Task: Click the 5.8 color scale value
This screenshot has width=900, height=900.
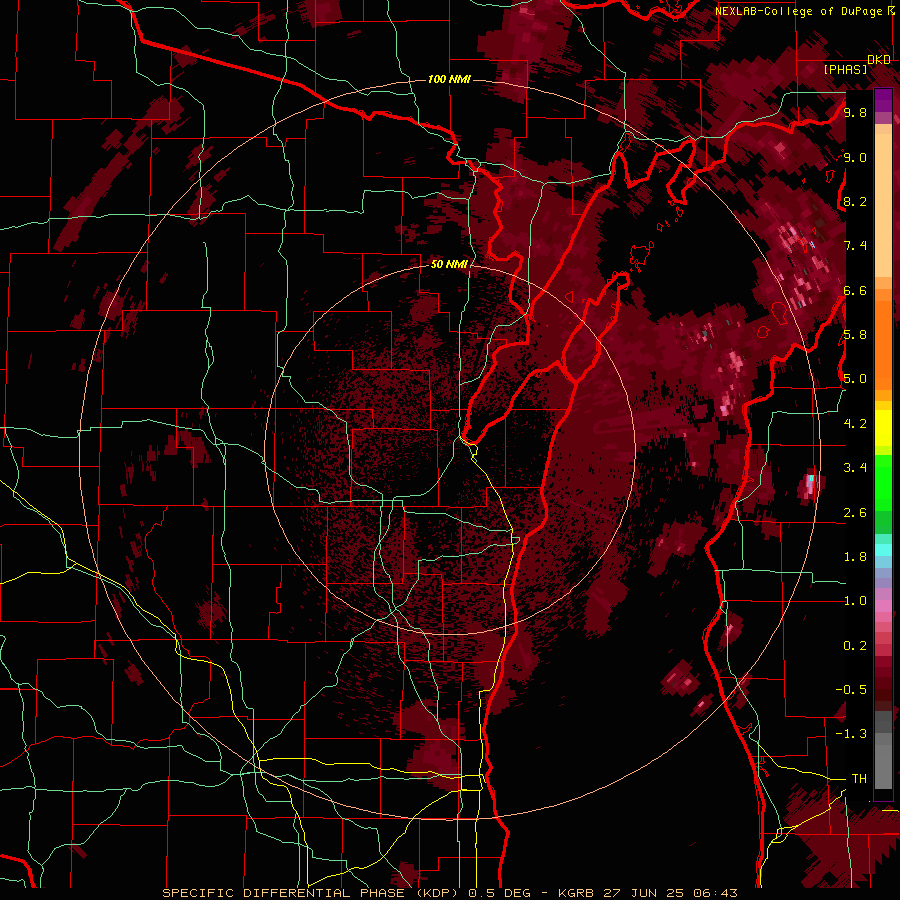Action: coord(855,335)
